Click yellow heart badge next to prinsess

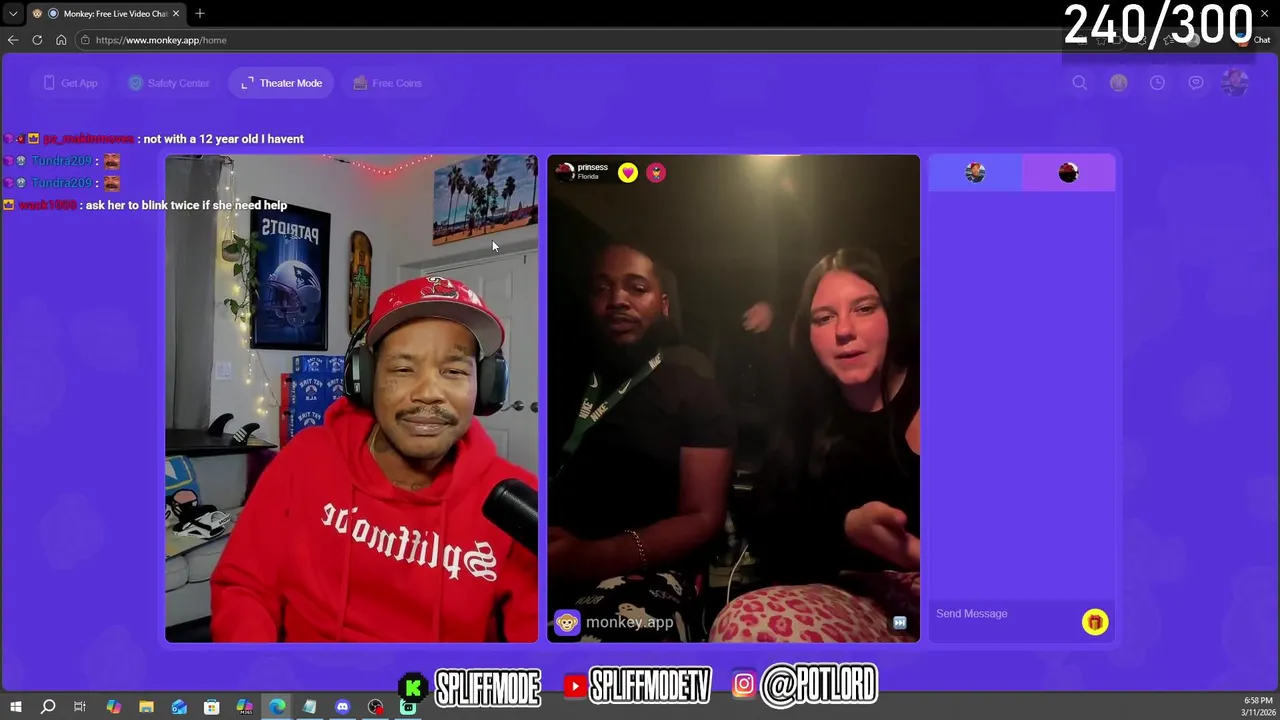pyautogui.click(x=627, y=173)
